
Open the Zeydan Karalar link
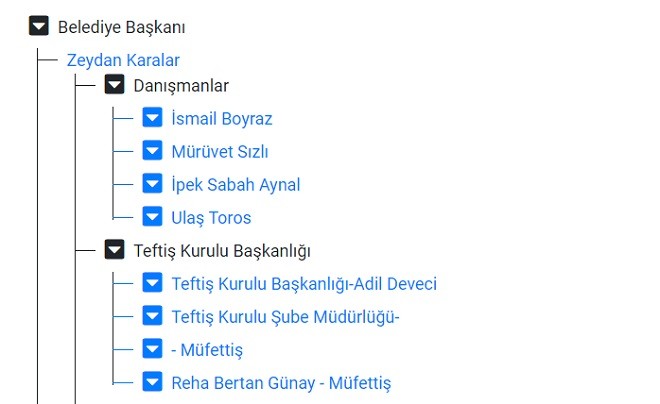point(123,60)
